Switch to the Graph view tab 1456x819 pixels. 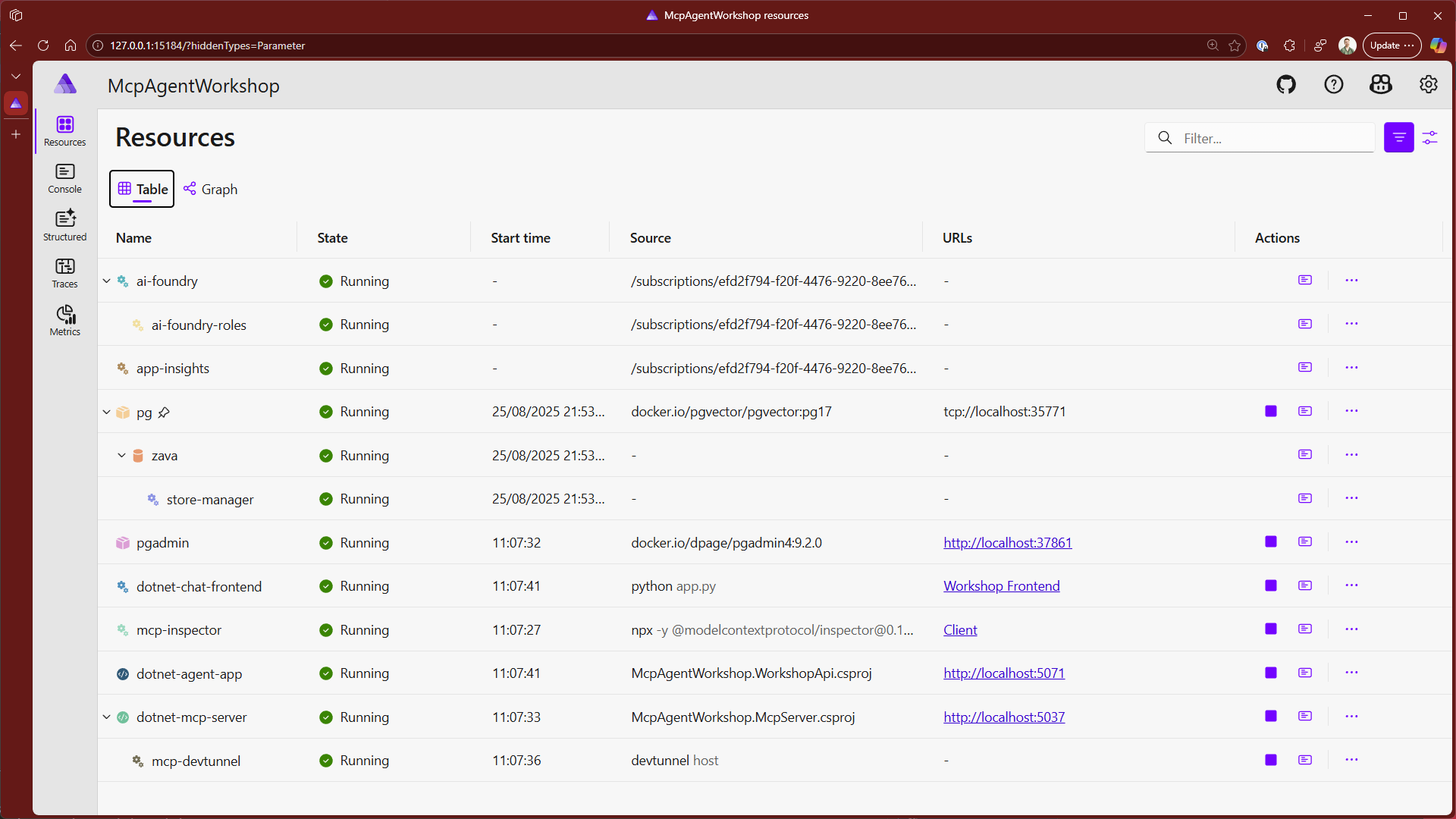coord(211,190)
